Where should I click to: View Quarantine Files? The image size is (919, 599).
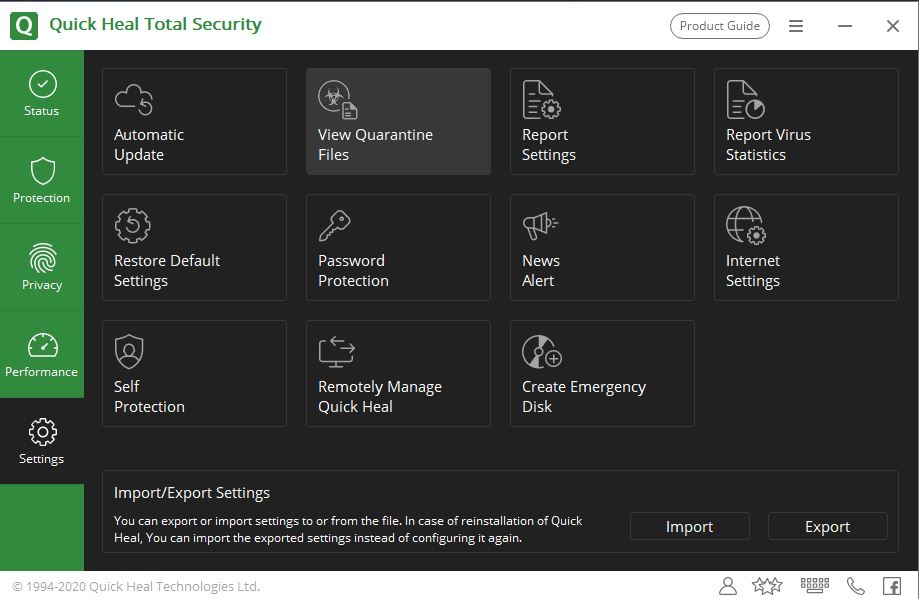[x=398, y=121]
